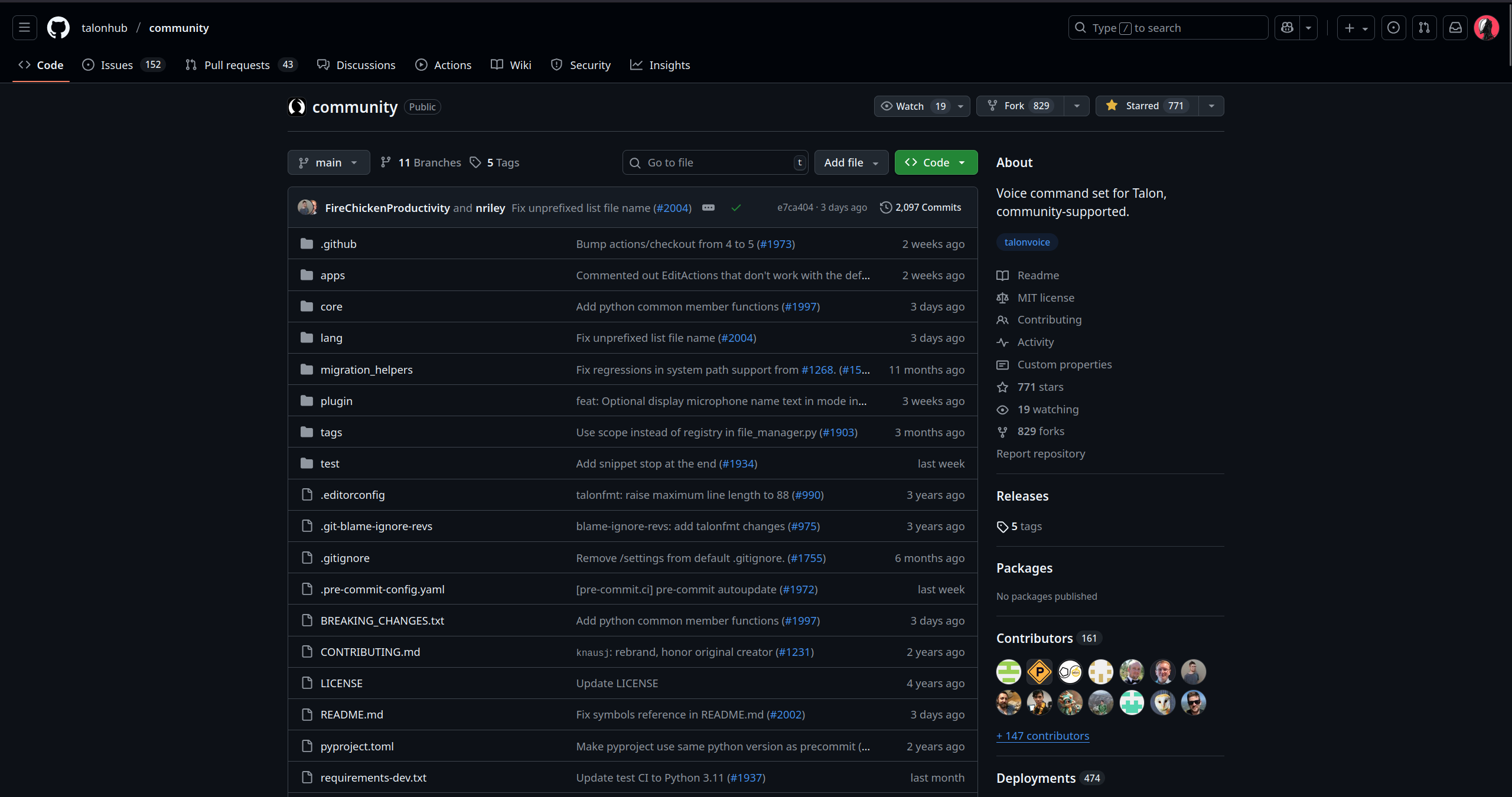Expand the Copilot dropdown arrow in header

tap(1308, 28)
